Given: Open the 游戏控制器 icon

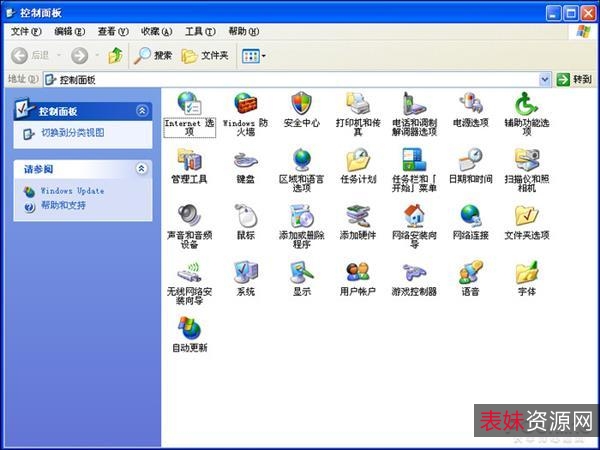Looking at the screenshot, I should pos(414,272).
